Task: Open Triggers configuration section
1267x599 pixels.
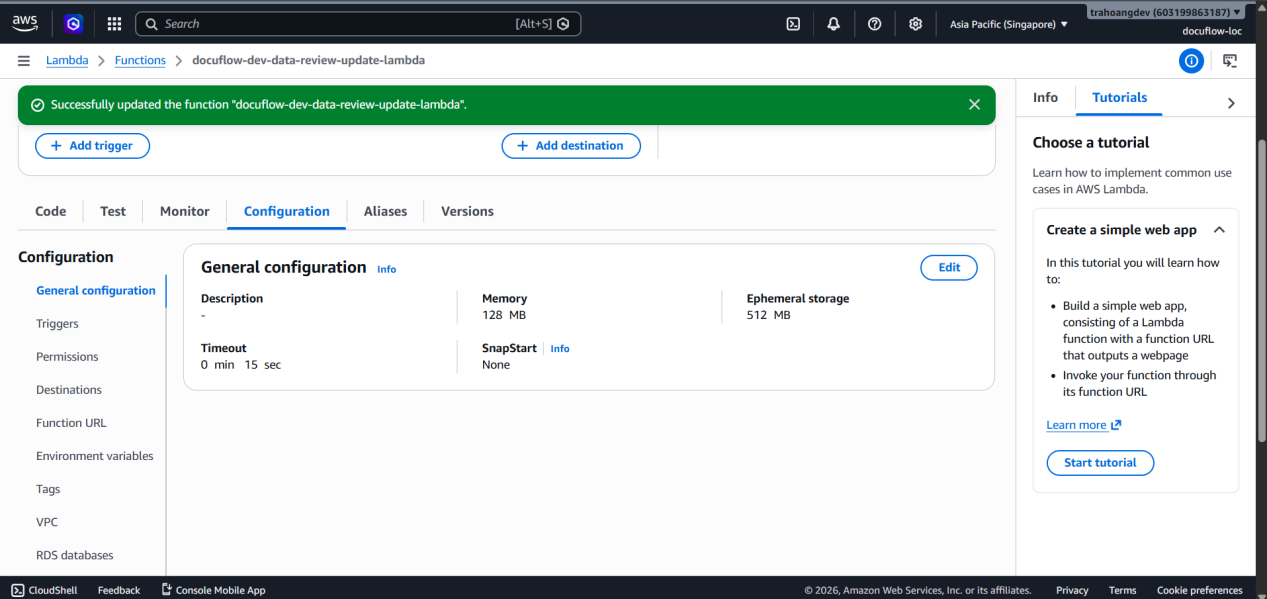Action: (57, 324)
